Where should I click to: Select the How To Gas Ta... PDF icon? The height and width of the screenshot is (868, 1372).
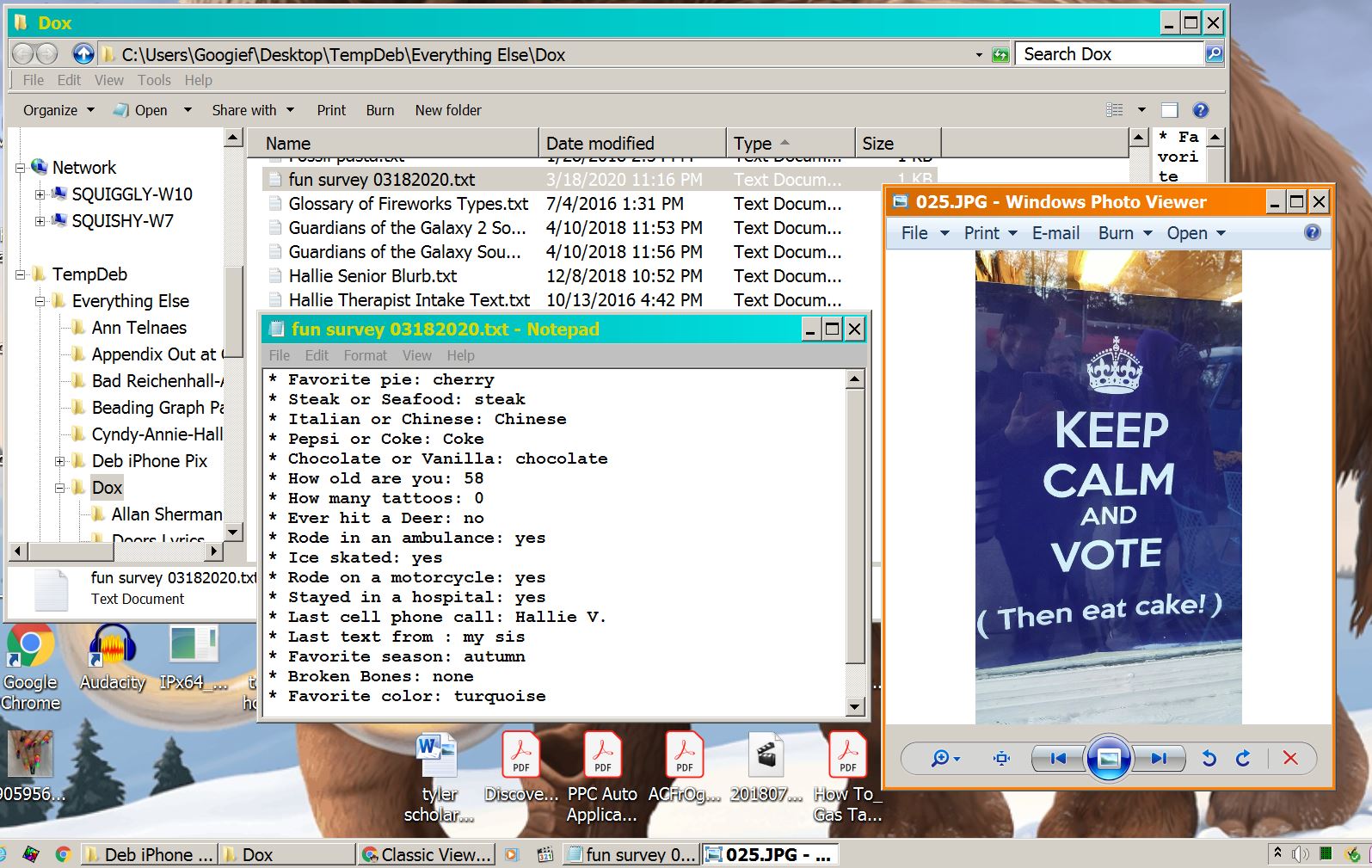point(848,777)
